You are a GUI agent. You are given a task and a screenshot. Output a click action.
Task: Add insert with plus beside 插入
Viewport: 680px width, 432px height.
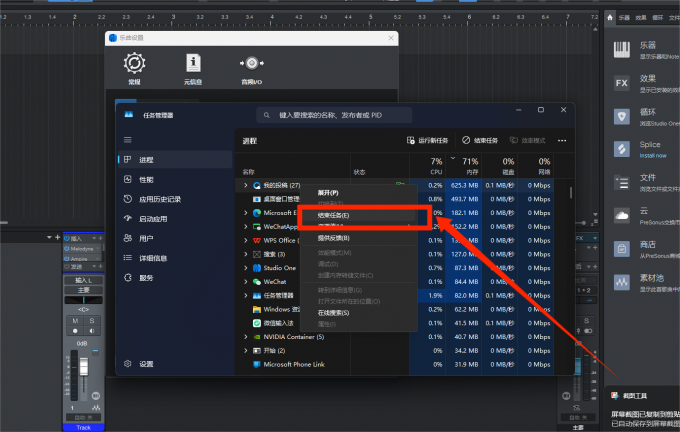click(101, 238)
